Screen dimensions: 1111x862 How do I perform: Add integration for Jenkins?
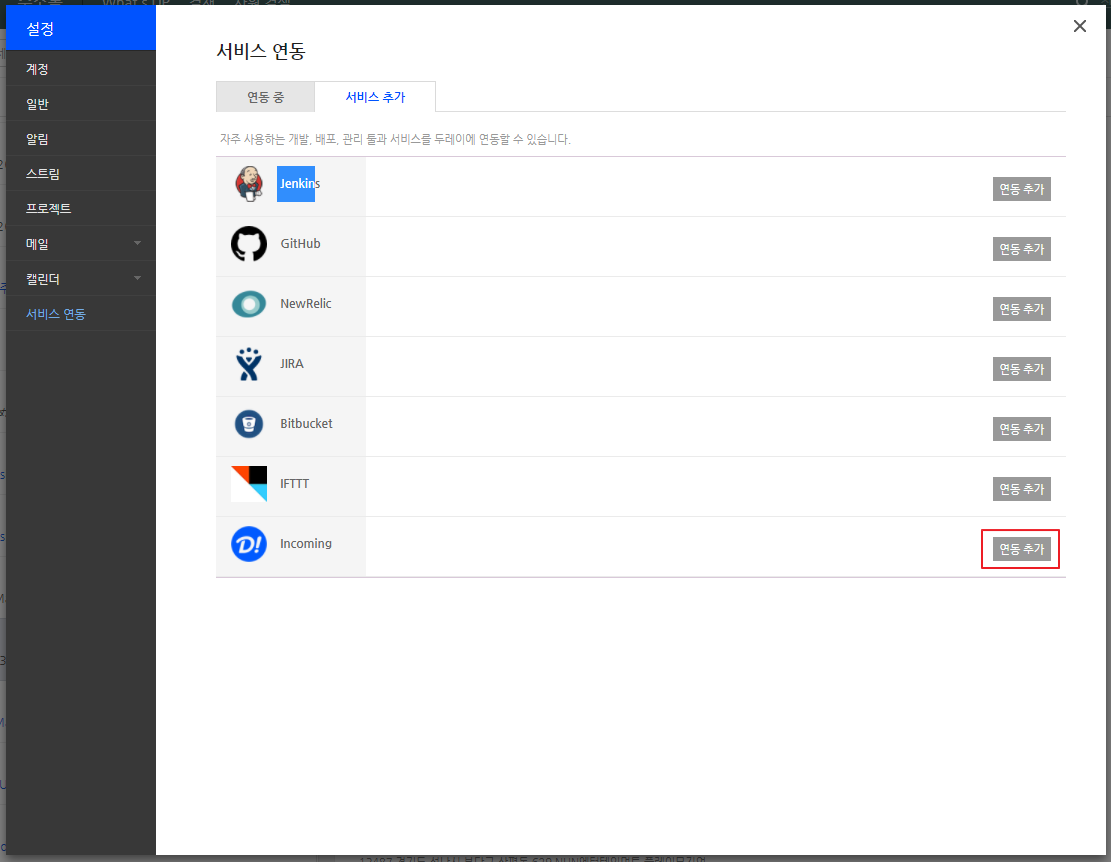tap(1021, 189)
